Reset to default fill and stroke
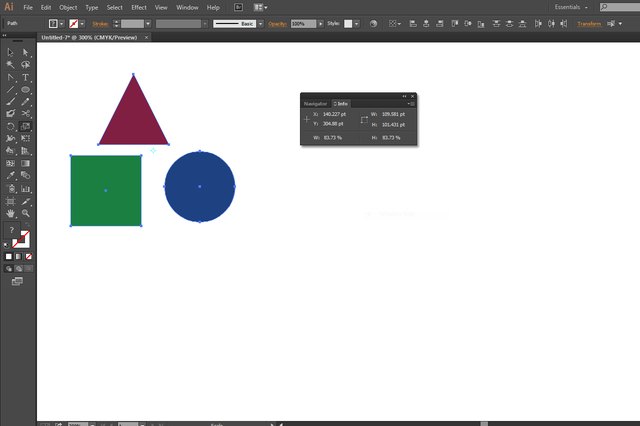 pos(6,245)
